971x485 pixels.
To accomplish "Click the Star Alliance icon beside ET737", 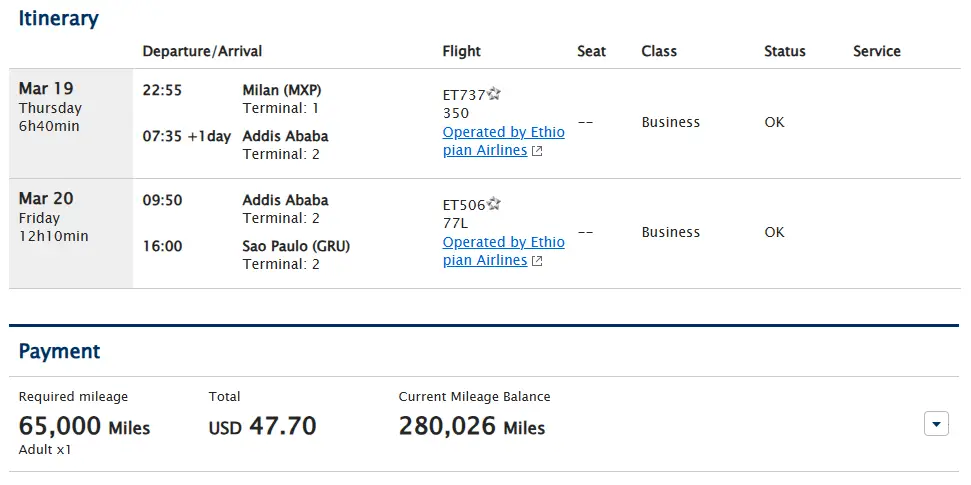I will [494, 94].
